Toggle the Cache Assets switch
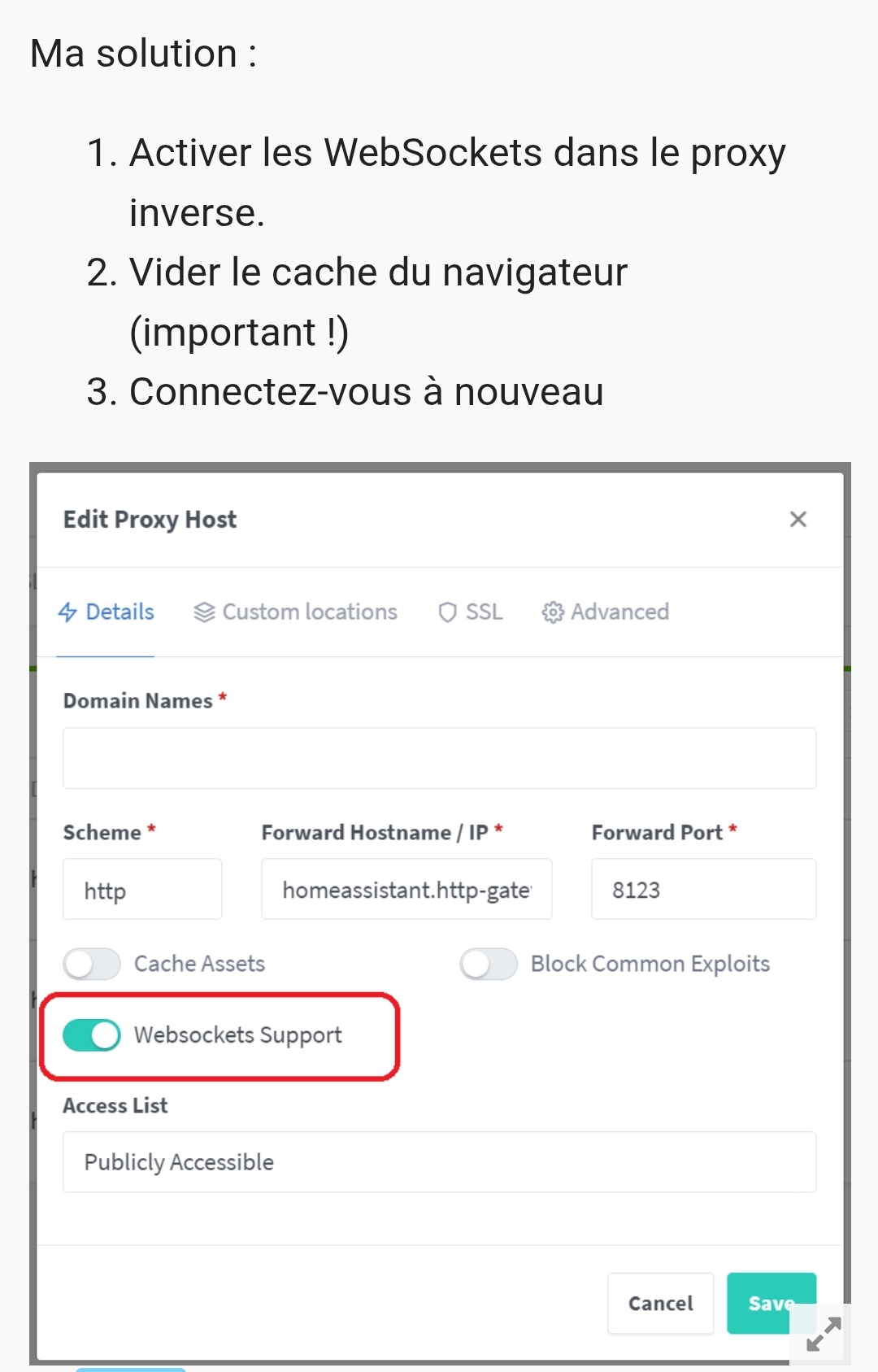The image size is (878, 1372). point(92,965)
